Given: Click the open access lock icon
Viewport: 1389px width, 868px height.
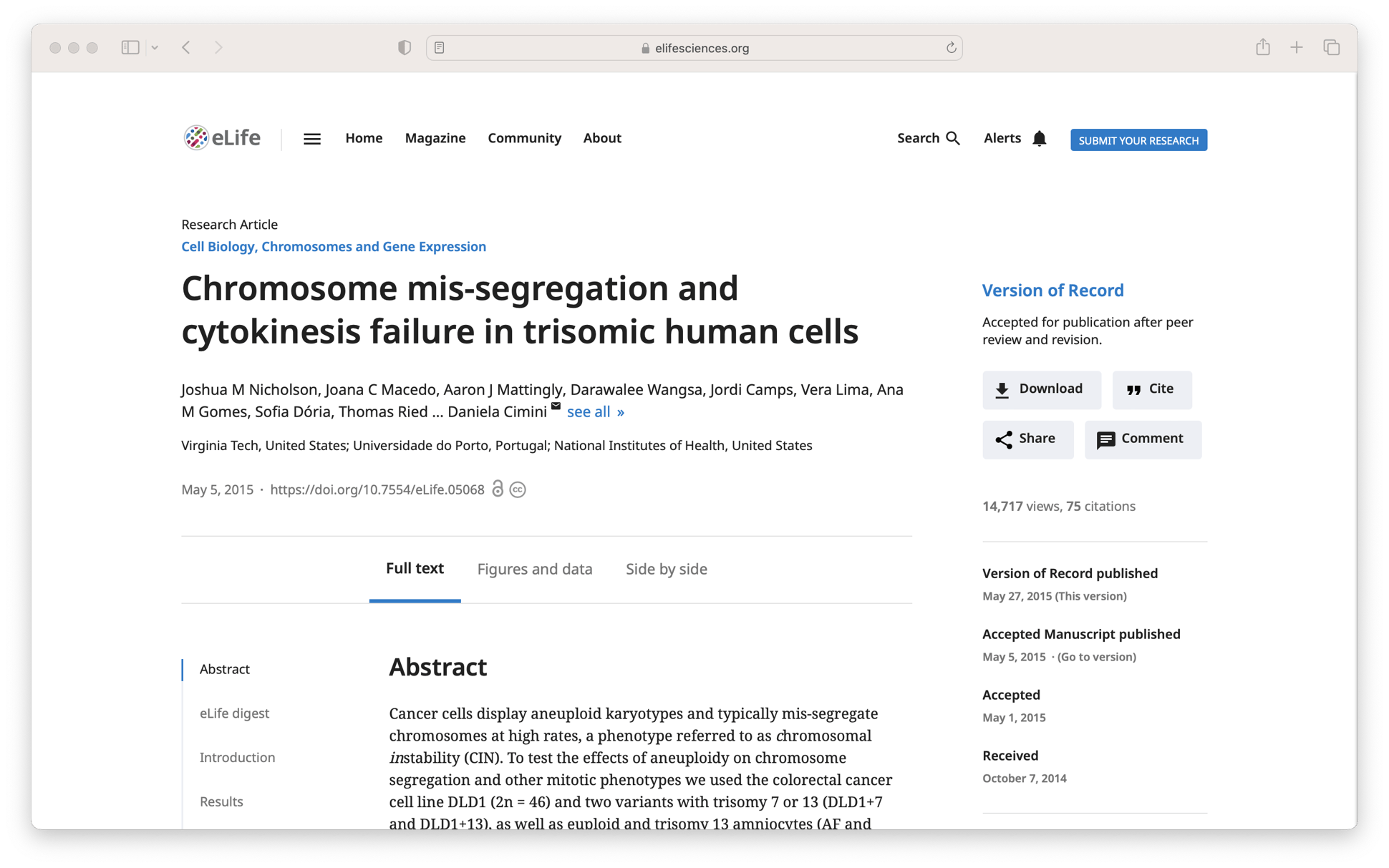Looking at the screenshot, I should click(498, 489).
